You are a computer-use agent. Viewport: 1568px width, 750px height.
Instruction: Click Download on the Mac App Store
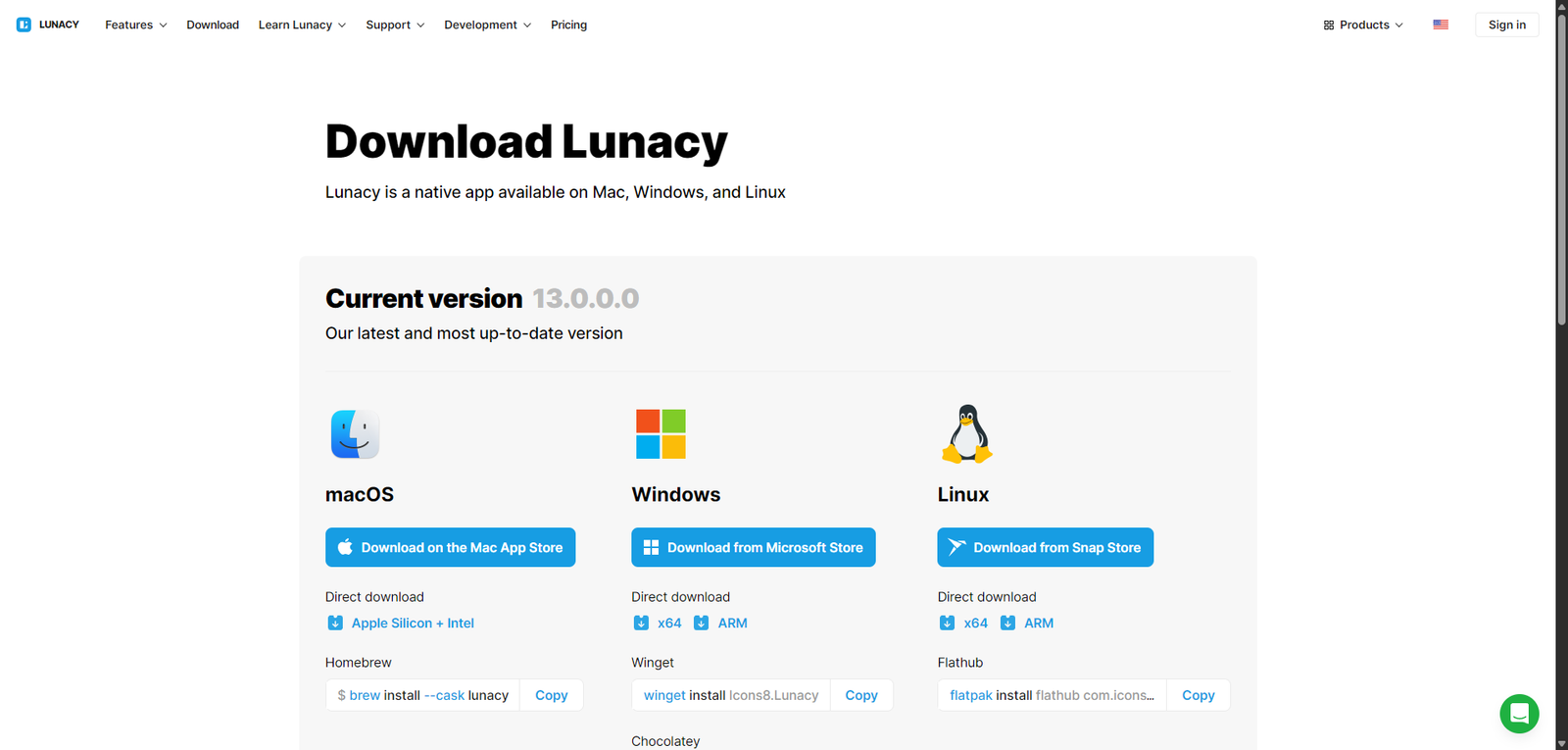[x=450, y=547]
